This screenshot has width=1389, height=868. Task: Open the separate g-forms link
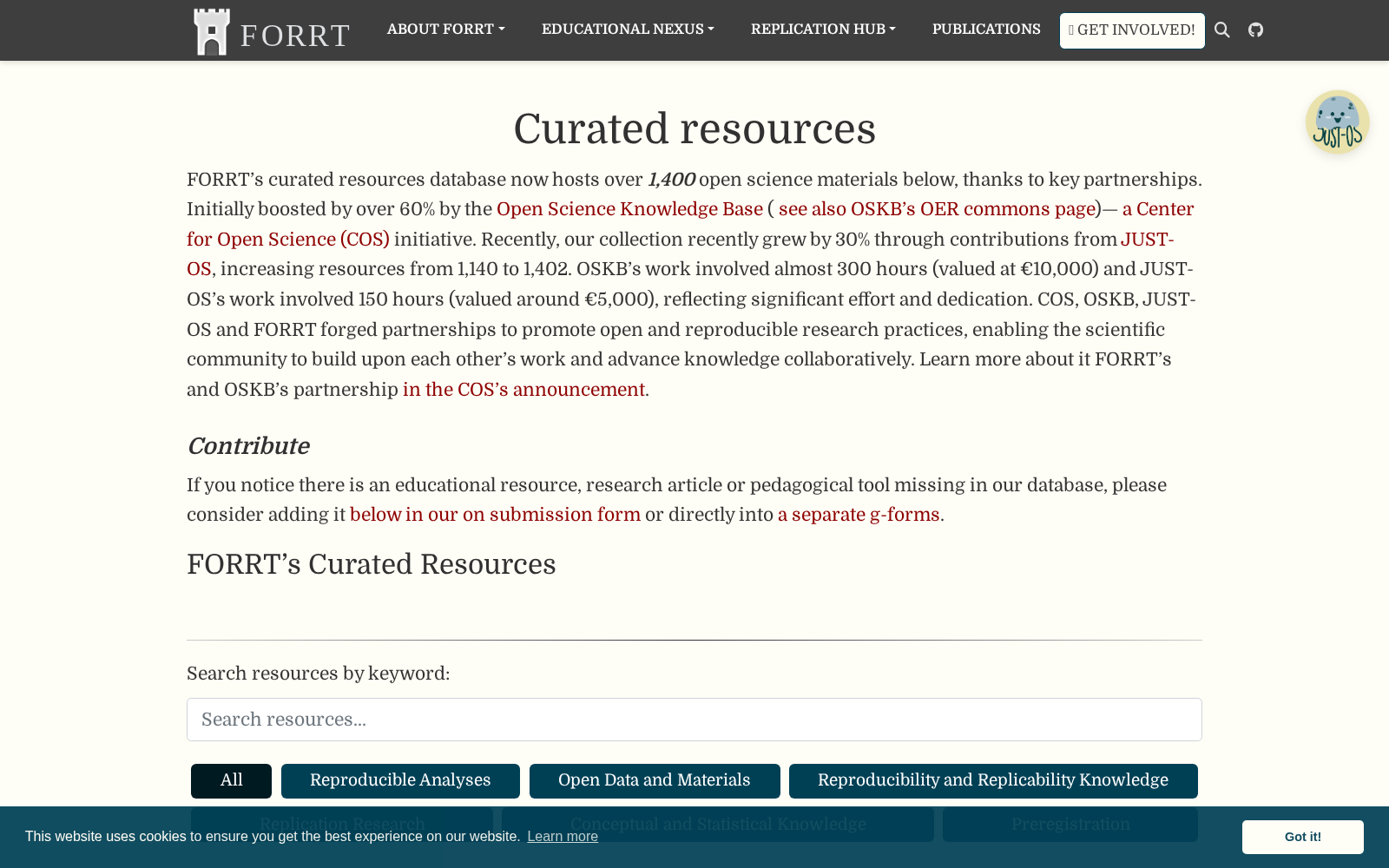(x=859, y=515)
